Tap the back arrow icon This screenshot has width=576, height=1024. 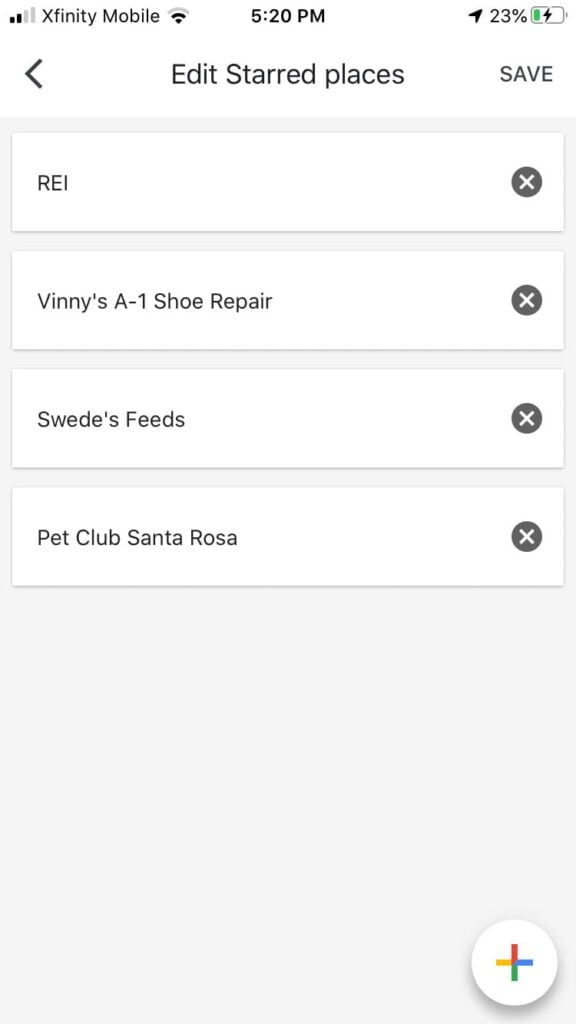pos(34,74)
